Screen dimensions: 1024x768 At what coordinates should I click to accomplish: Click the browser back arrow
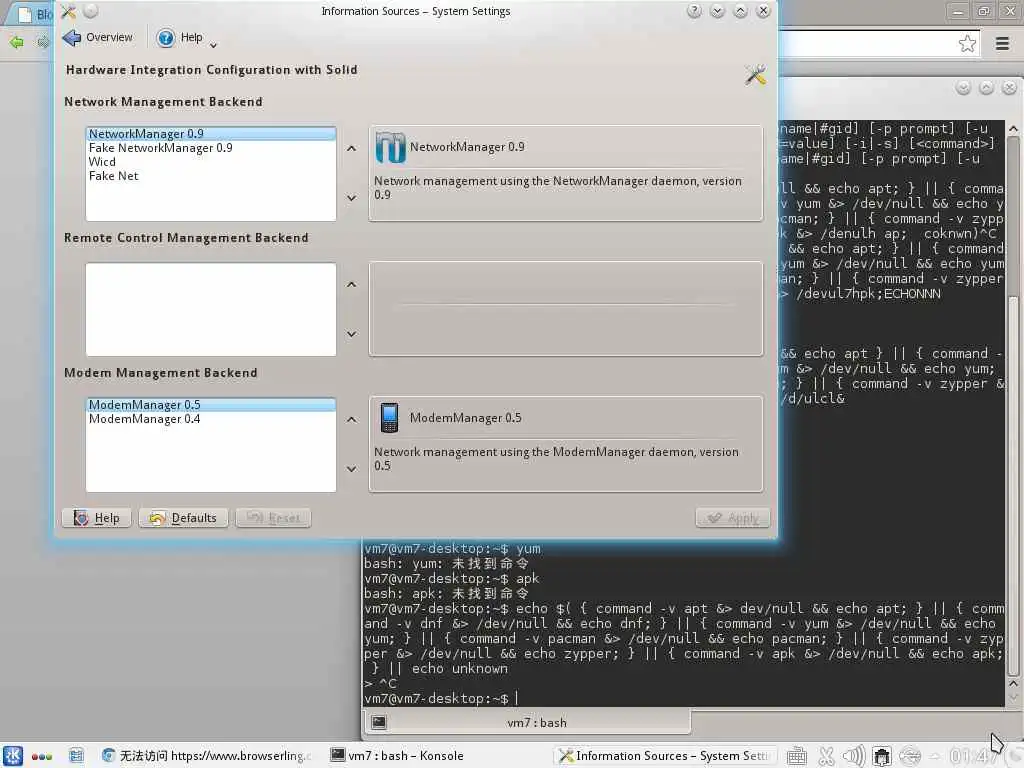16,42
